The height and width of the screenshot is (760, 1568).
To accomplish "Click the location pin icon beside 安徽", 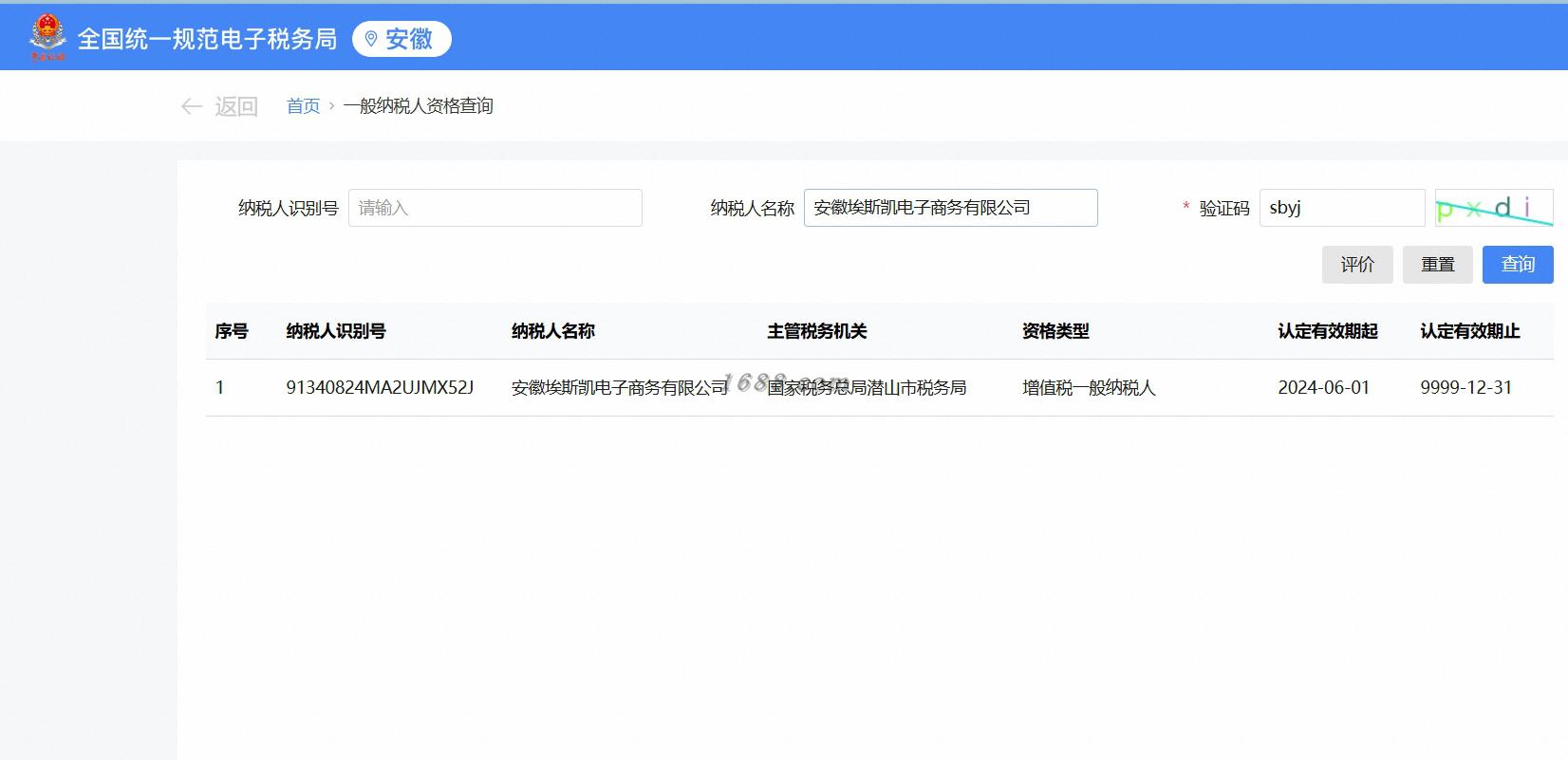I will click(x=371, y=39).
